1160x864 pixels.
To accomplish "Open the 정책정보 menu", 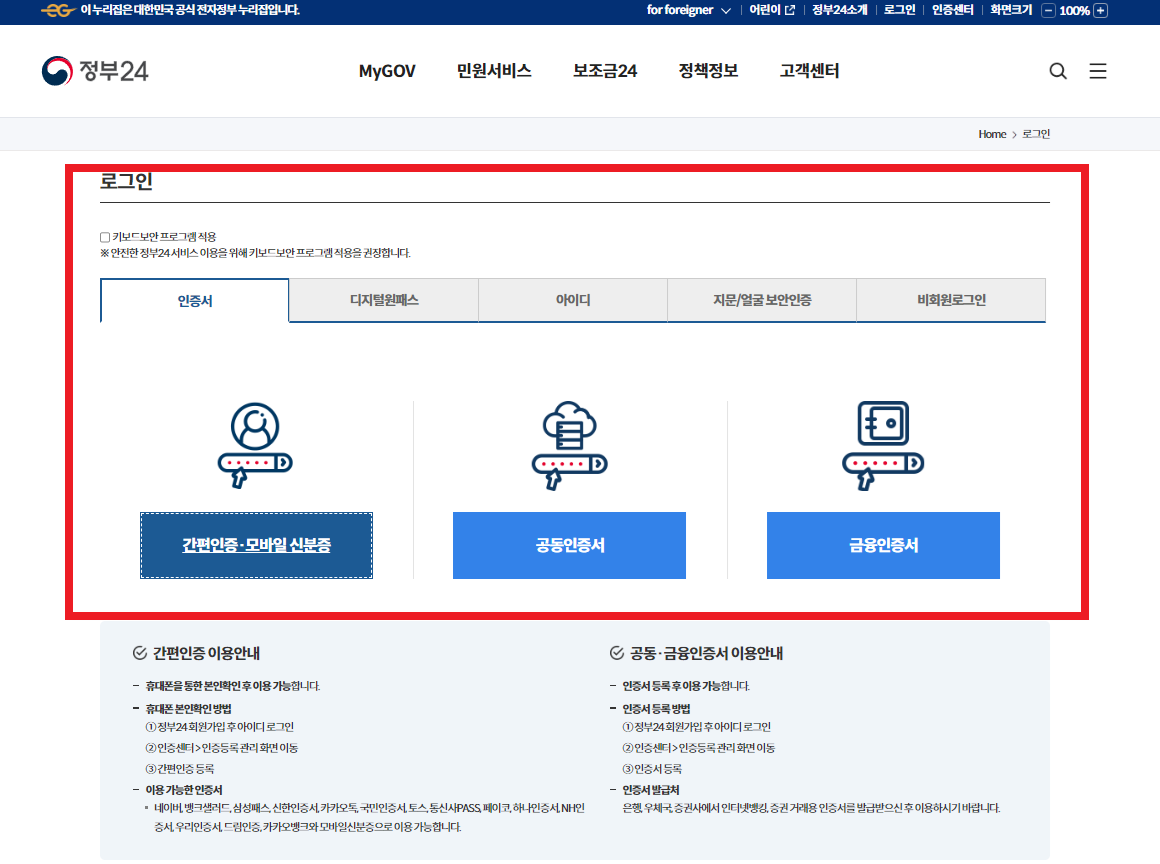I will click(x=709, y=71).
